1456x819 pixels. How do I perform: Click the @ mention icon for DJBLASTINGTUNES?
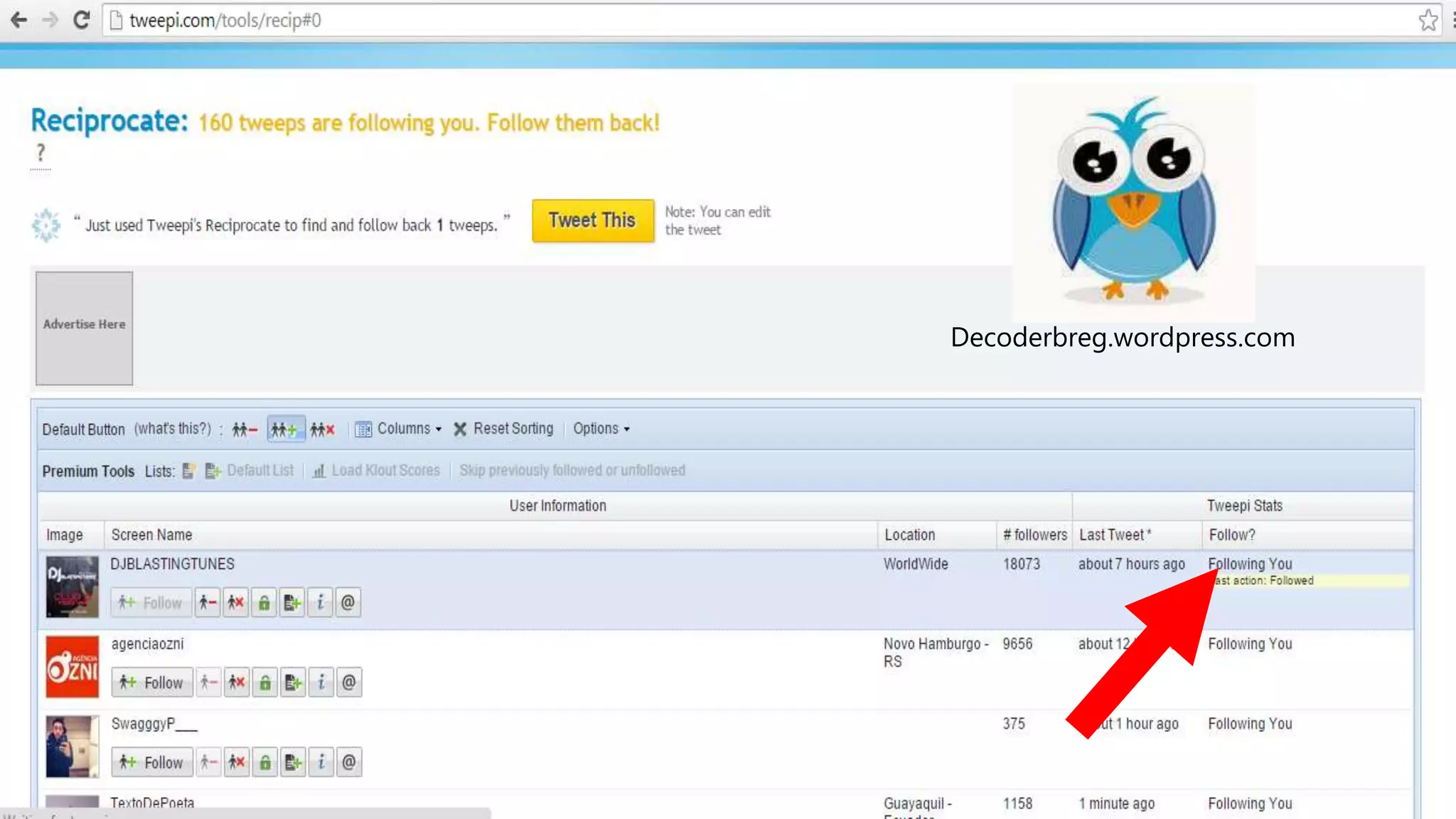pyautogui.click(x=348, y=603)
